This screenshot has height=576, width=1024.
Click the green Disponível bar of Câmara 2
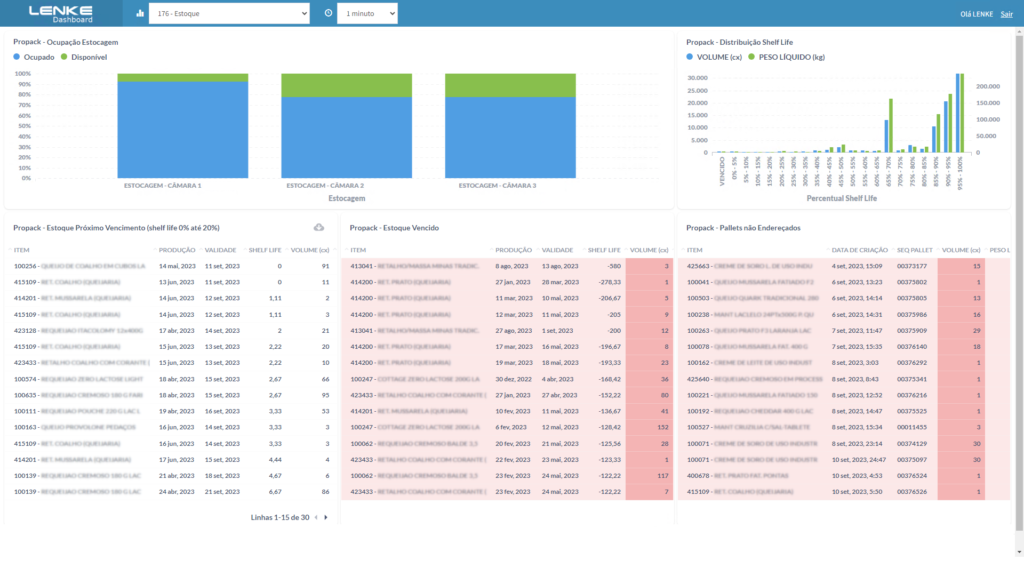point(347,86)
